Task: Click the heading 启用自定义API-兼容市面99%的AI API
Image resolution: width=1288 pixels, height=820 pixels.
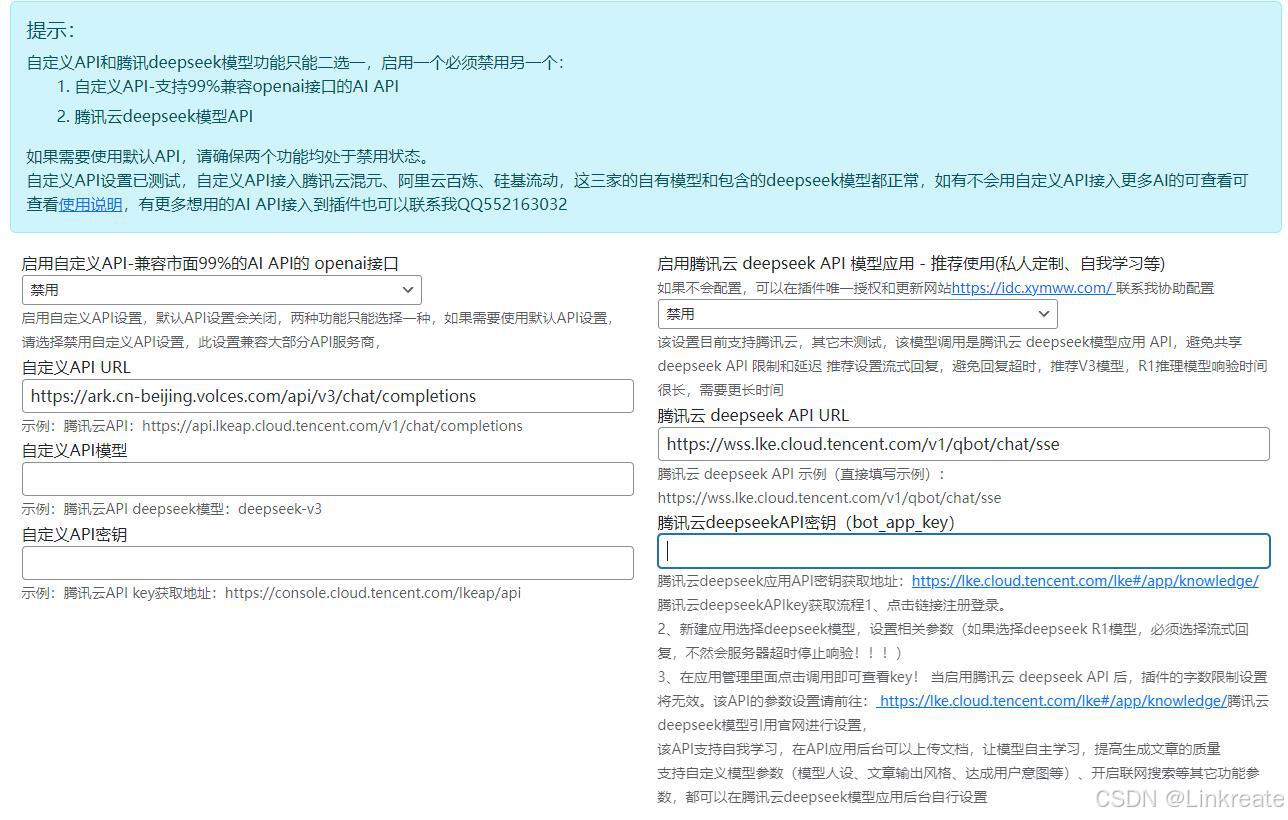Action: [x=211, y=264]
